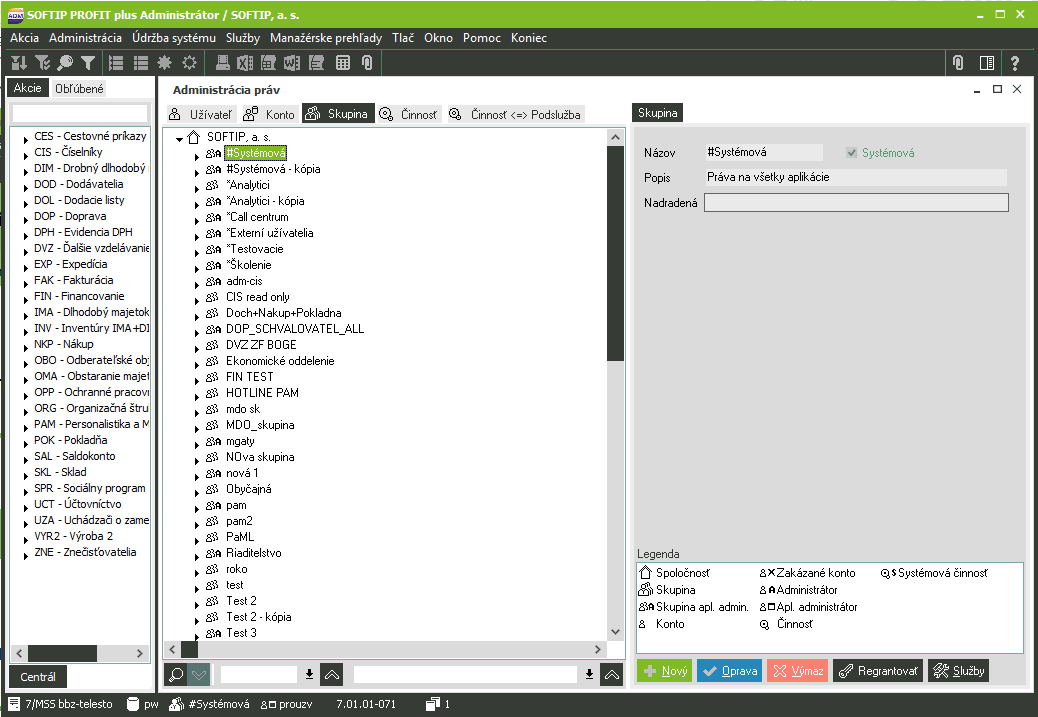Click the filter funnel icon in toolbar
Viewport: 1038px width, 717px height.
click(88, 62)
